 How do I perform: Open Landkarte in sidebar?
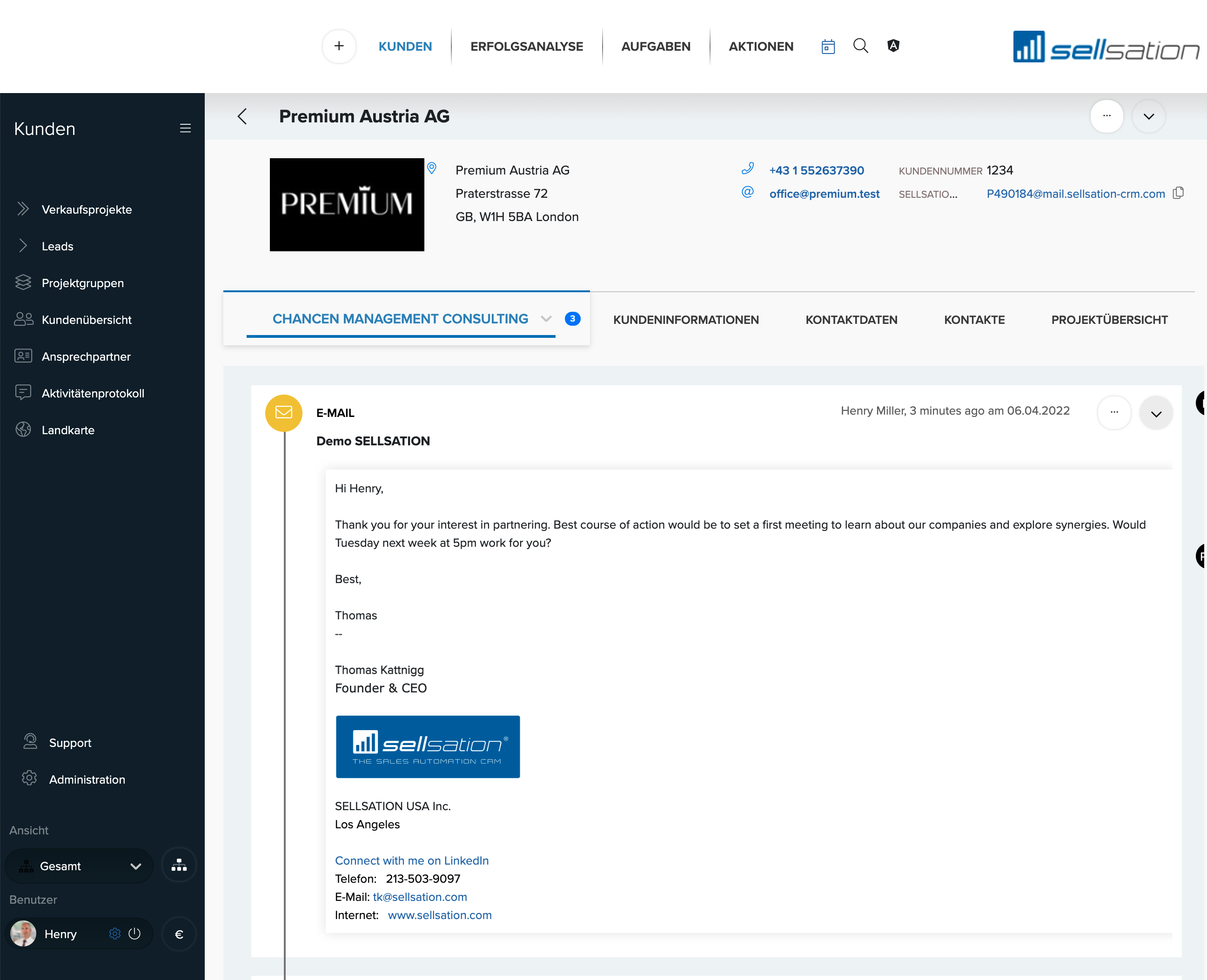point(68,430)
